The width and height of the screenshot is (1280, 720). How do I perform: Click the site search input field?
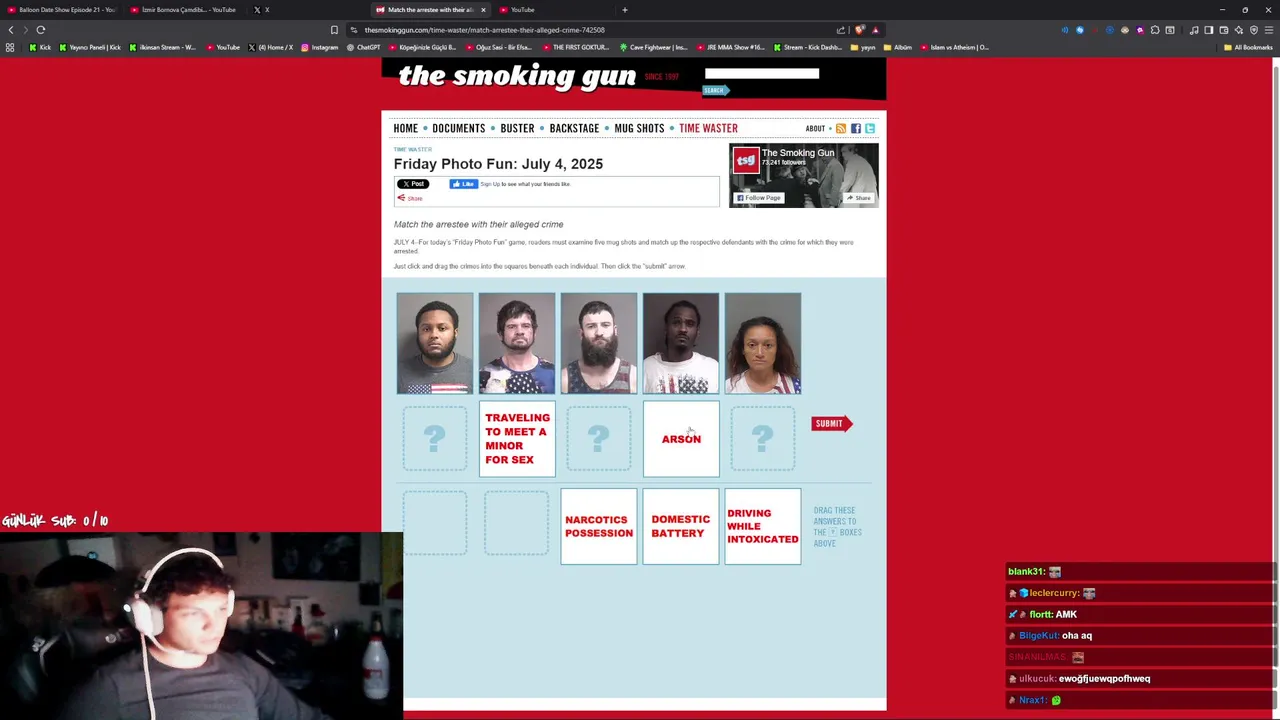click(762, 73)
